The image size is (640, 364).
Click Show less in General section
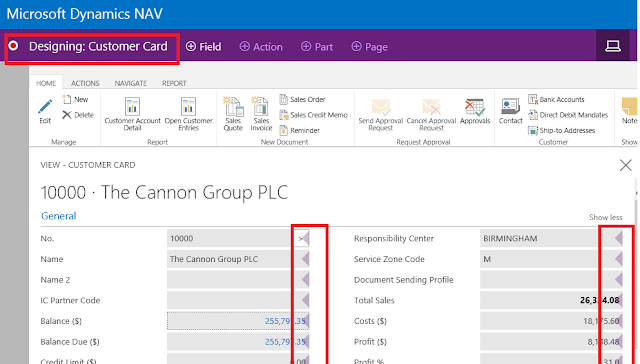tap(605, 217)
